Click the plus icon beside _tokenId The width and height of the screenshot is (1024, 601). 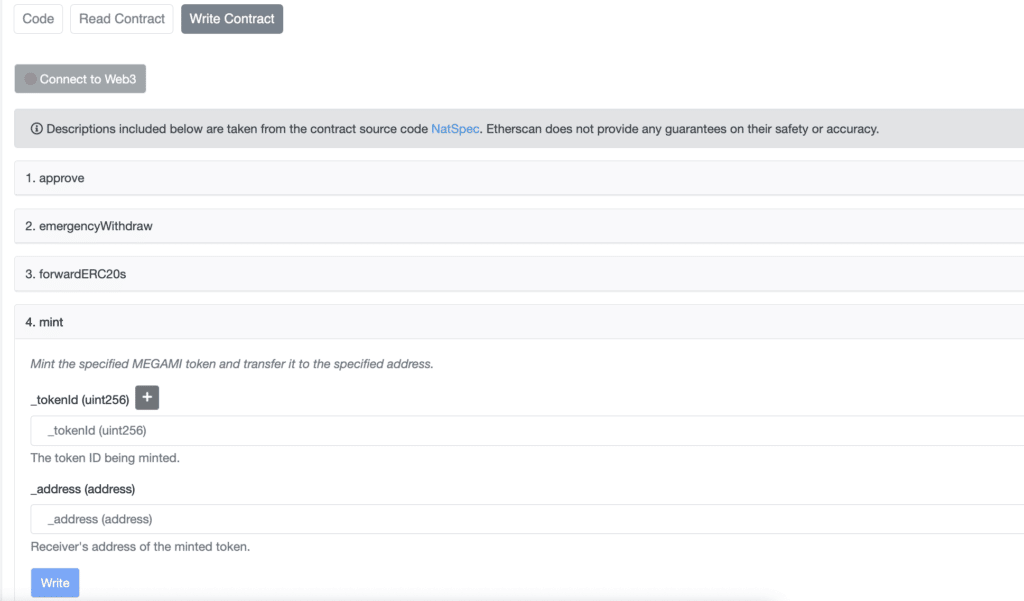tap(147, 399)
